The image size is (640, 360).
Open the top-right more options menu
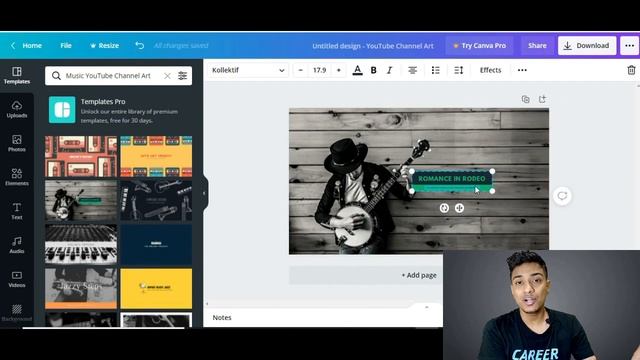click(x=629, y=46)
